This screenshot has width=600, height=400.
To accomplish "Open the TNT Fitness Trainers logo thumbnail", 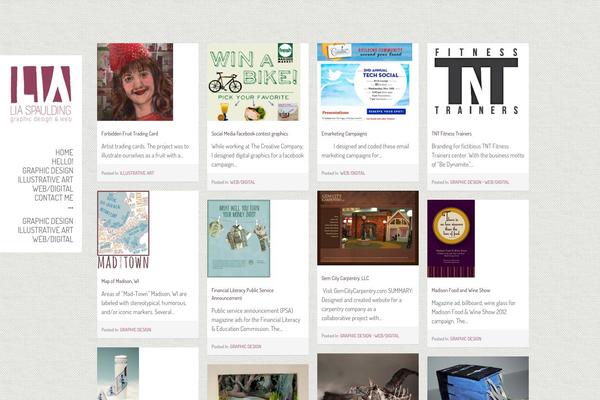I will click(x=476, y=82).
